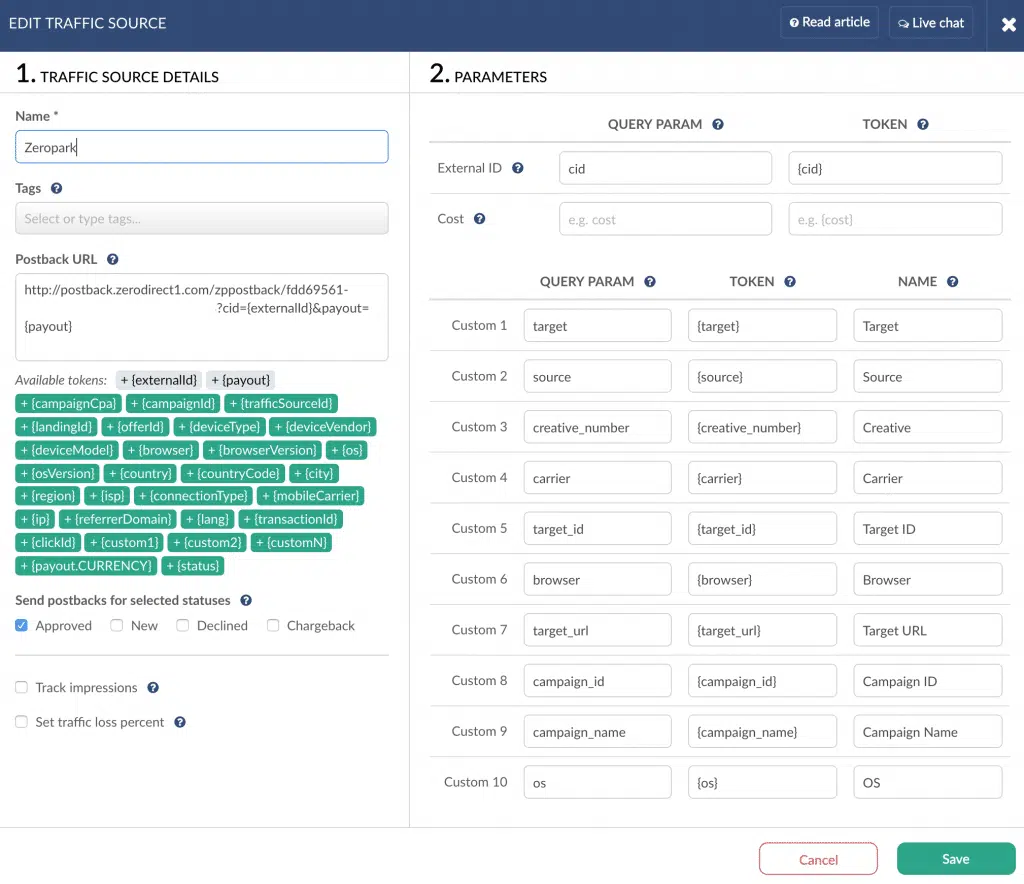Click help icon beside Track impressions
Image resolution: width=1024 pixels, height=884 pixels.
tap(153, 688)
